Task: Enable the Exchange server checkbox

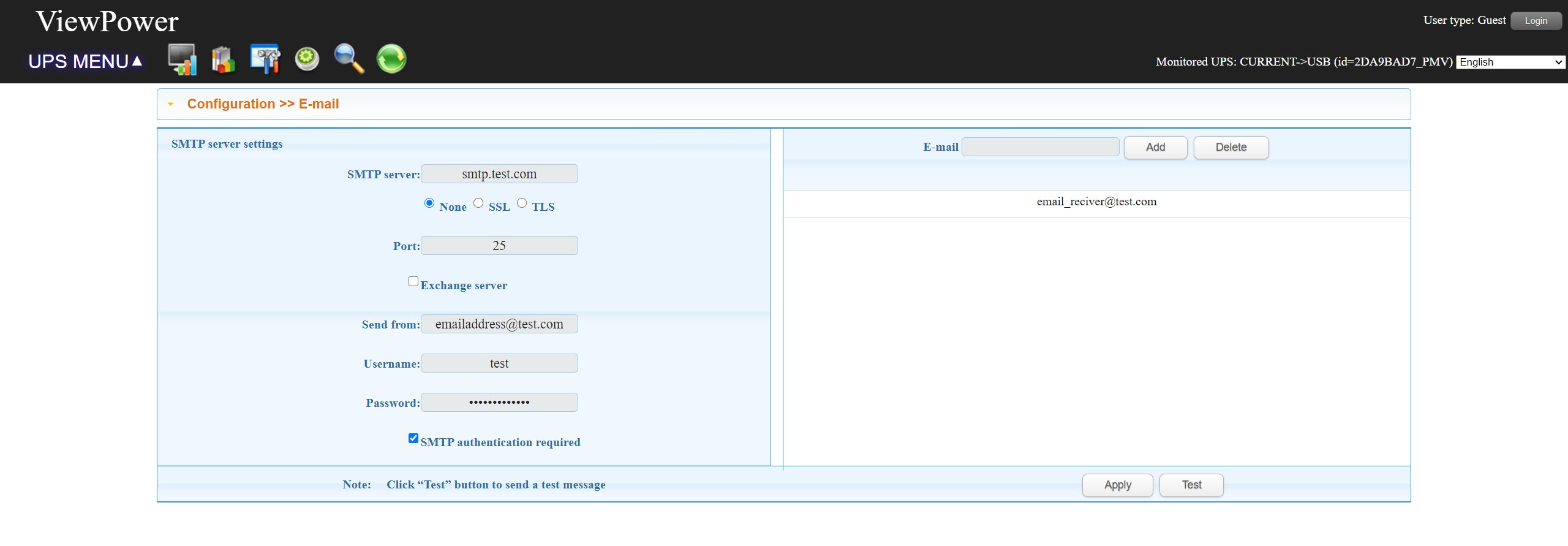Action: click(x=413, y=282)
